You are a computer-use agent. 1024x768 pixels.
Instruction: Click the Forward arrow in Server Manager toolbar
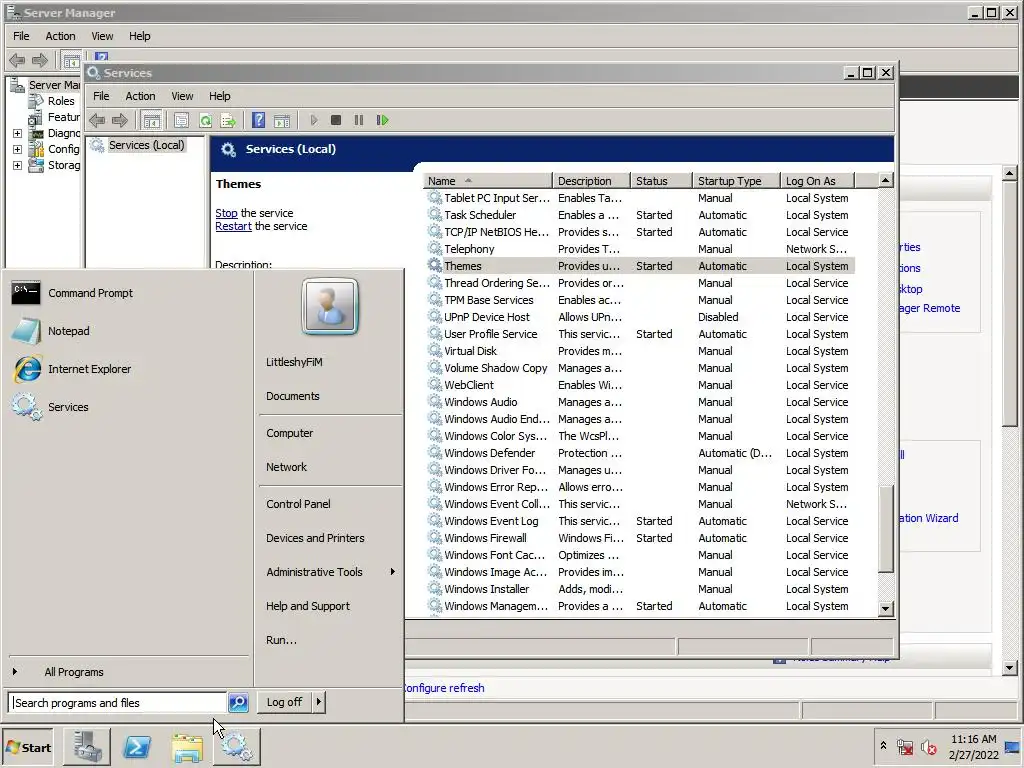40,61
